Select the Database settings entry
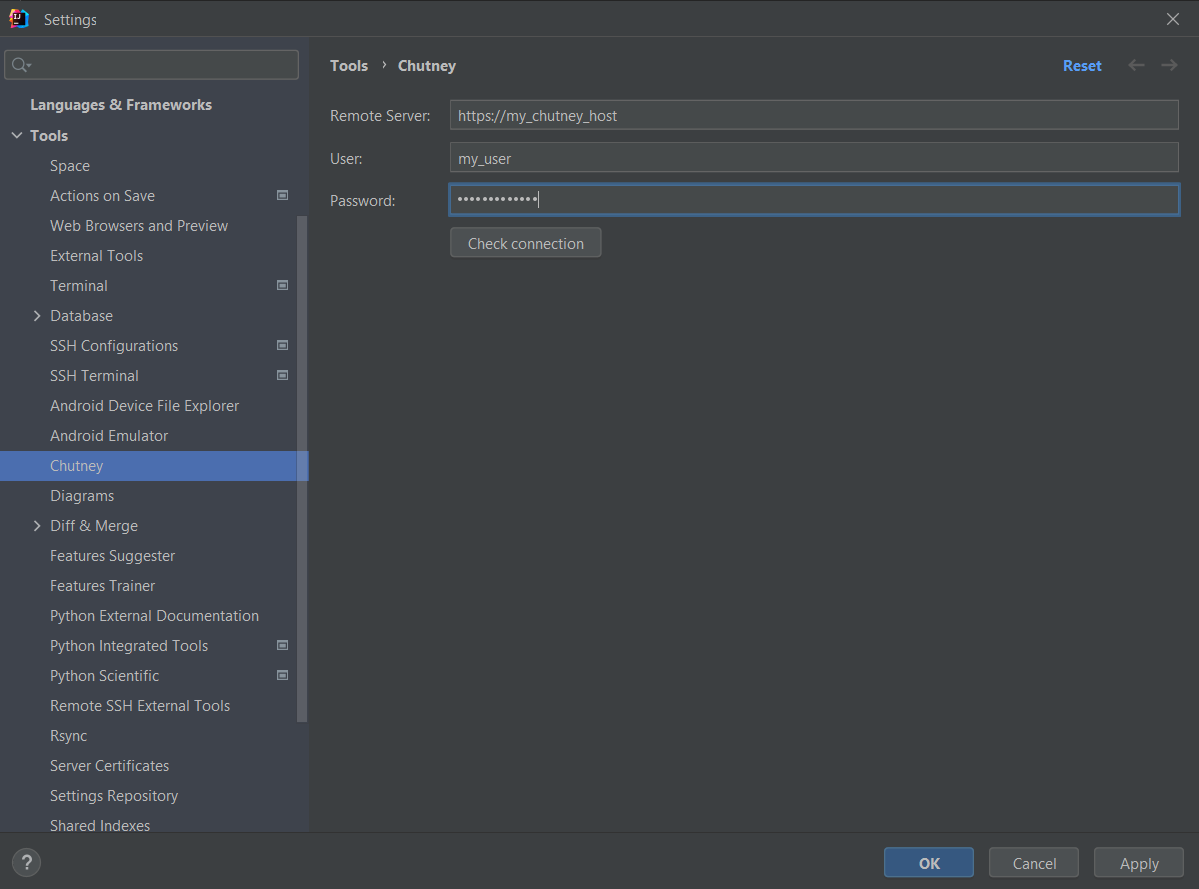1199x889 pixels. [x=81, y=316]
